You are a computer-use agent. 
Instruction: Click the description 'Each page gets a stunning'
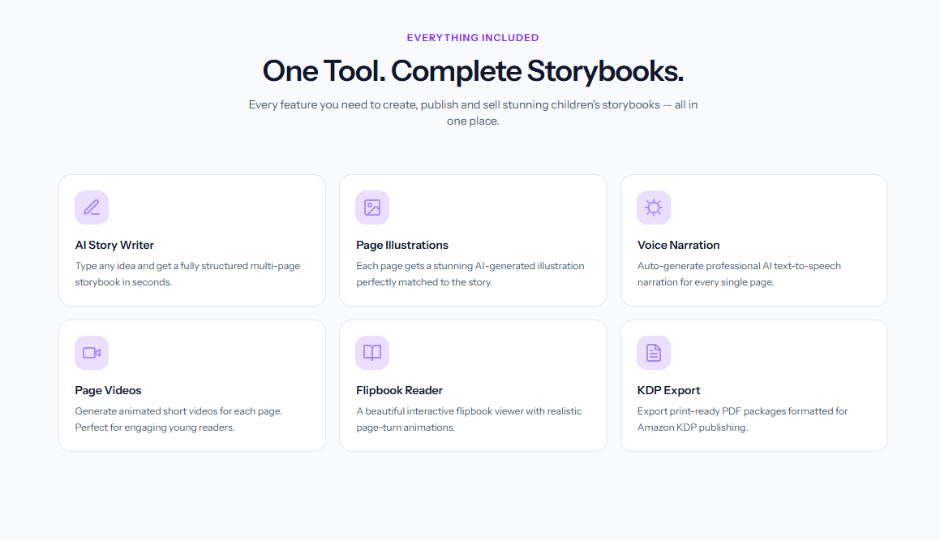[470, 274]
